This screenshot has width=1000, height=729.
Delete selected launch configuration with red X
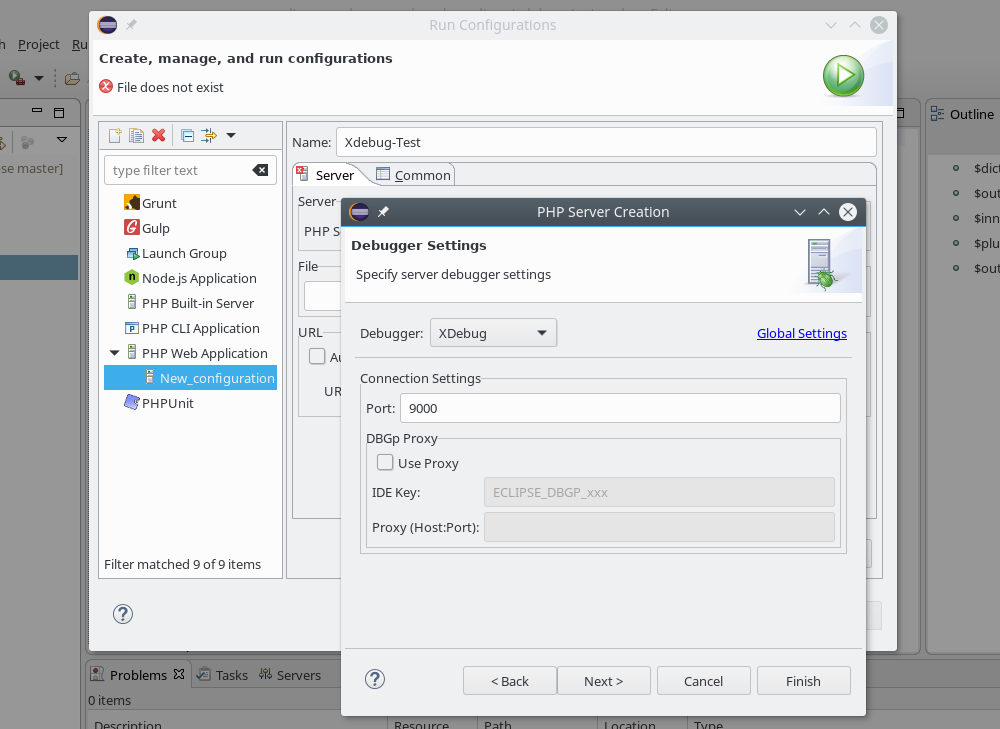click(159, 135)
